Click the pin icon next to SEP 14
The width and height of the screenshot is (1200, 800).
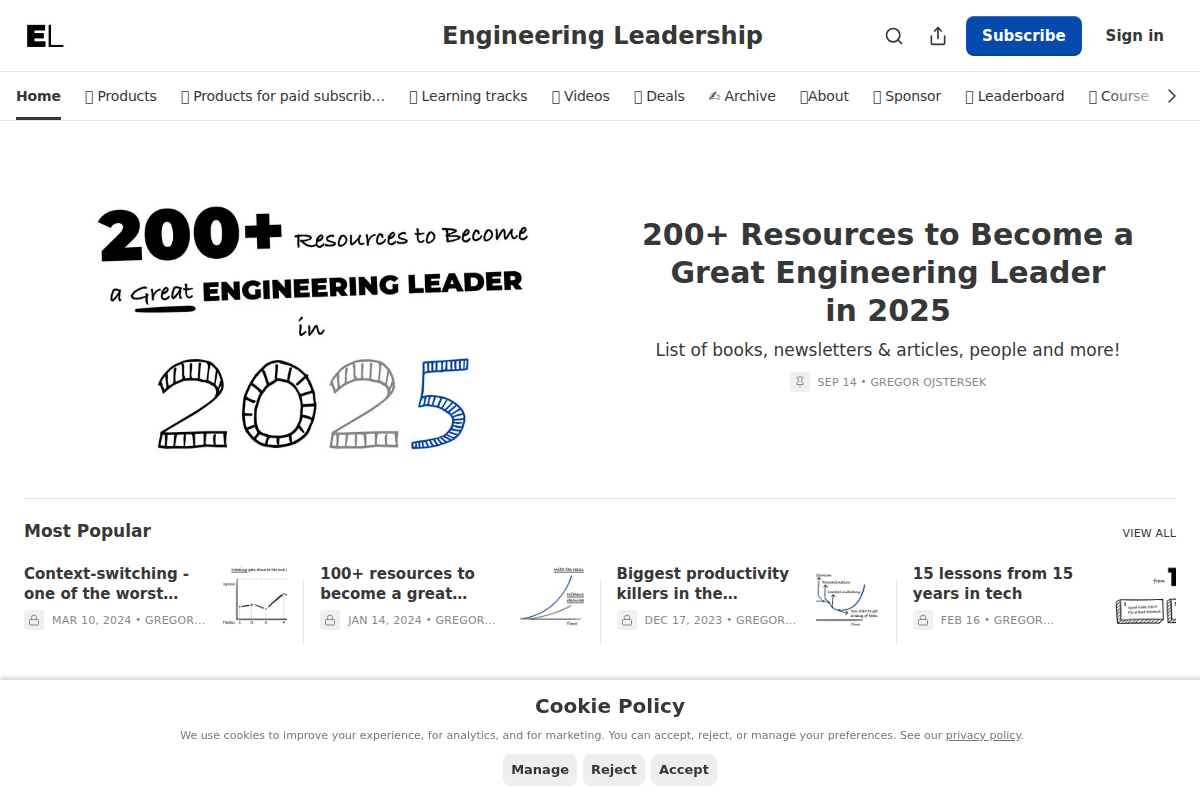point(799,381)
